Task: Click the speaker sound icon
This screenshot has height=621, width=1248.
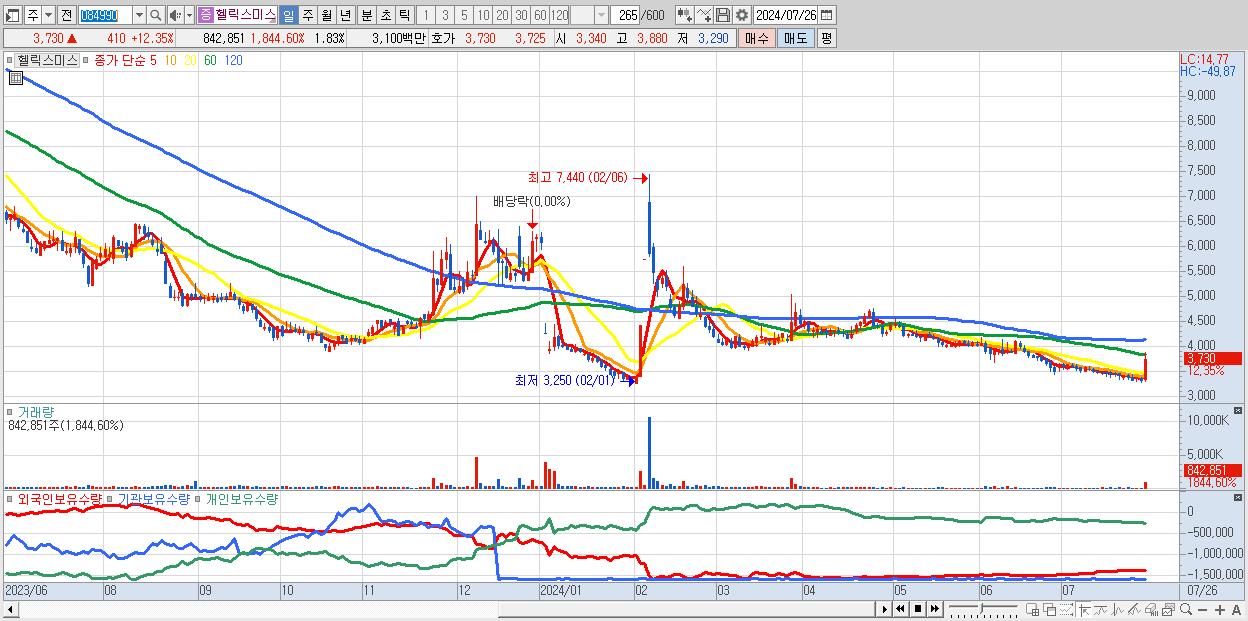Action: pyautogui.click(x=175, y=15)
